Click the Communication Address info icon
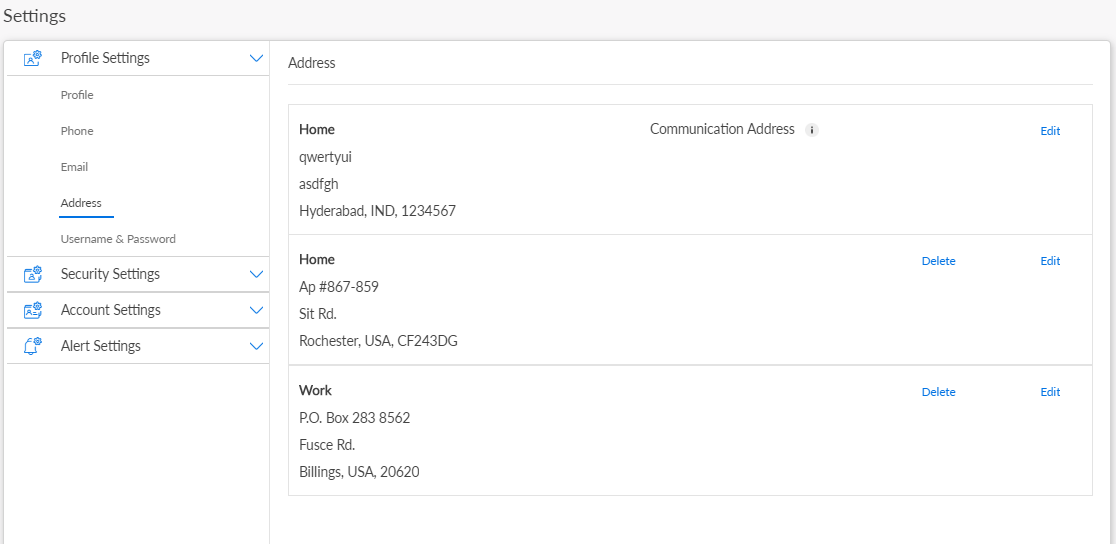1116x544 pixels. (x=812, y=130)
